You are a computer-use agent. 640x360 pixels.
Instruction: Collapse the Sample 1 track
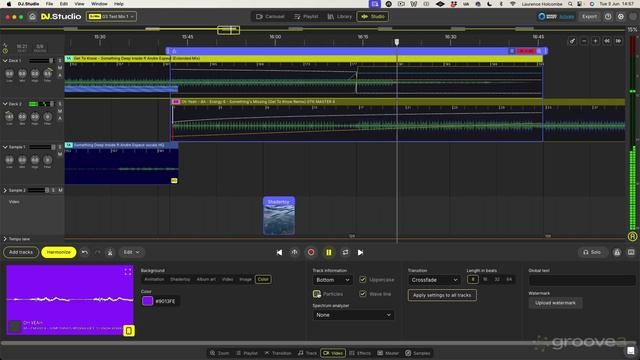pos(5,147)
